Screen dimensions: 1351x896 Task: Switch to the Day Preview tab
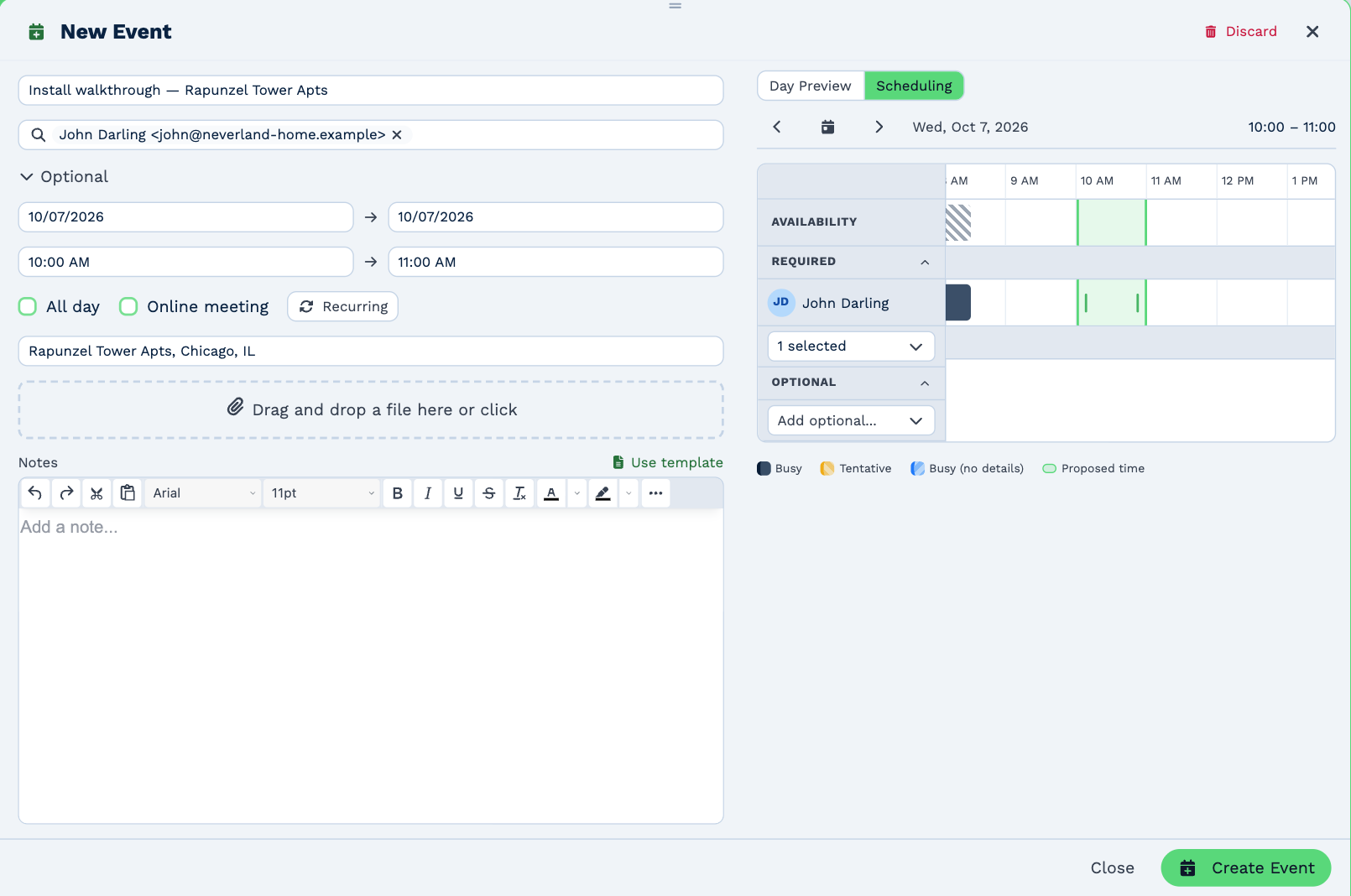click(x=811, y=86)
